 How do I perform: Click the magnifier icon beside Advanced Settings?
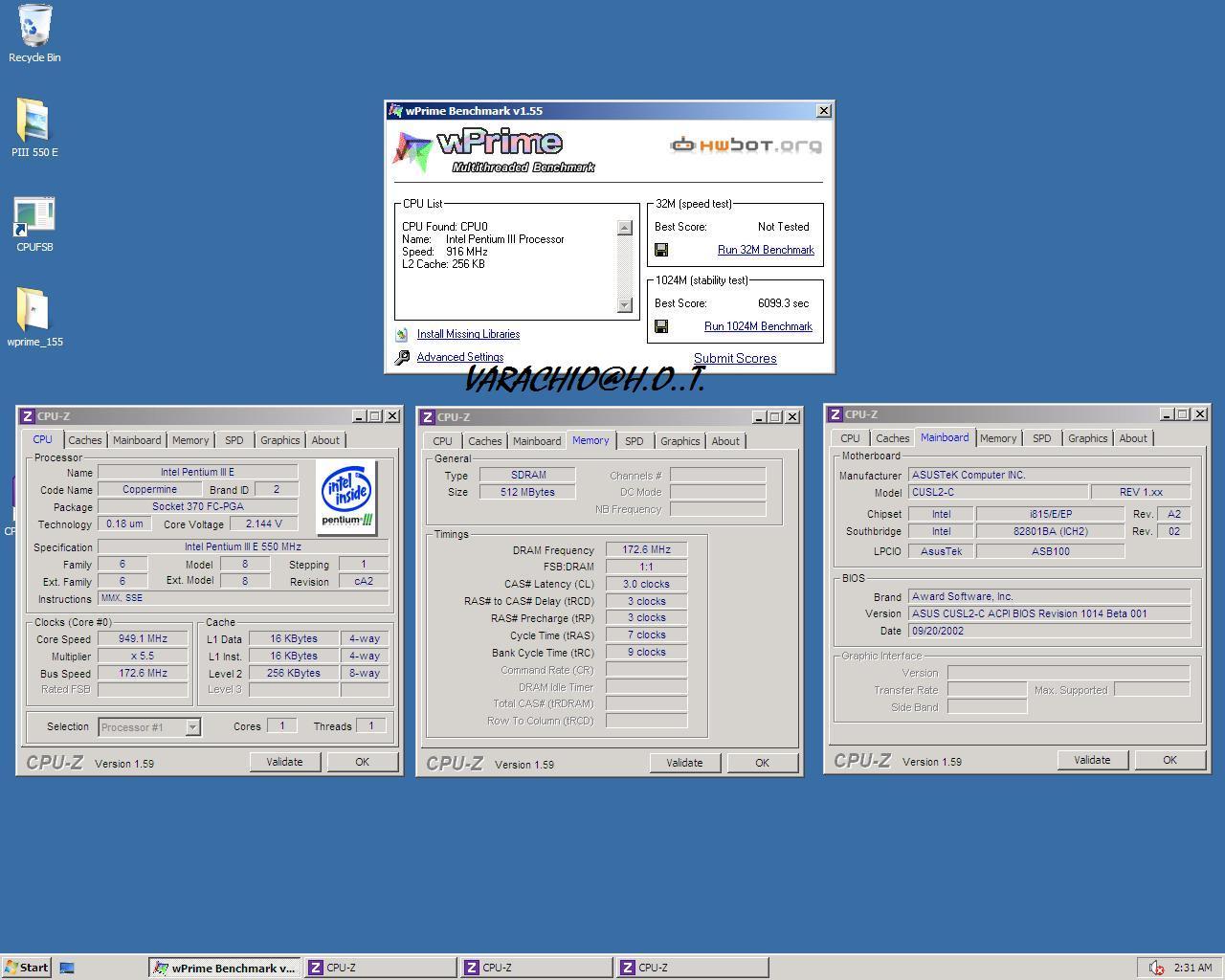pos(402,357)
